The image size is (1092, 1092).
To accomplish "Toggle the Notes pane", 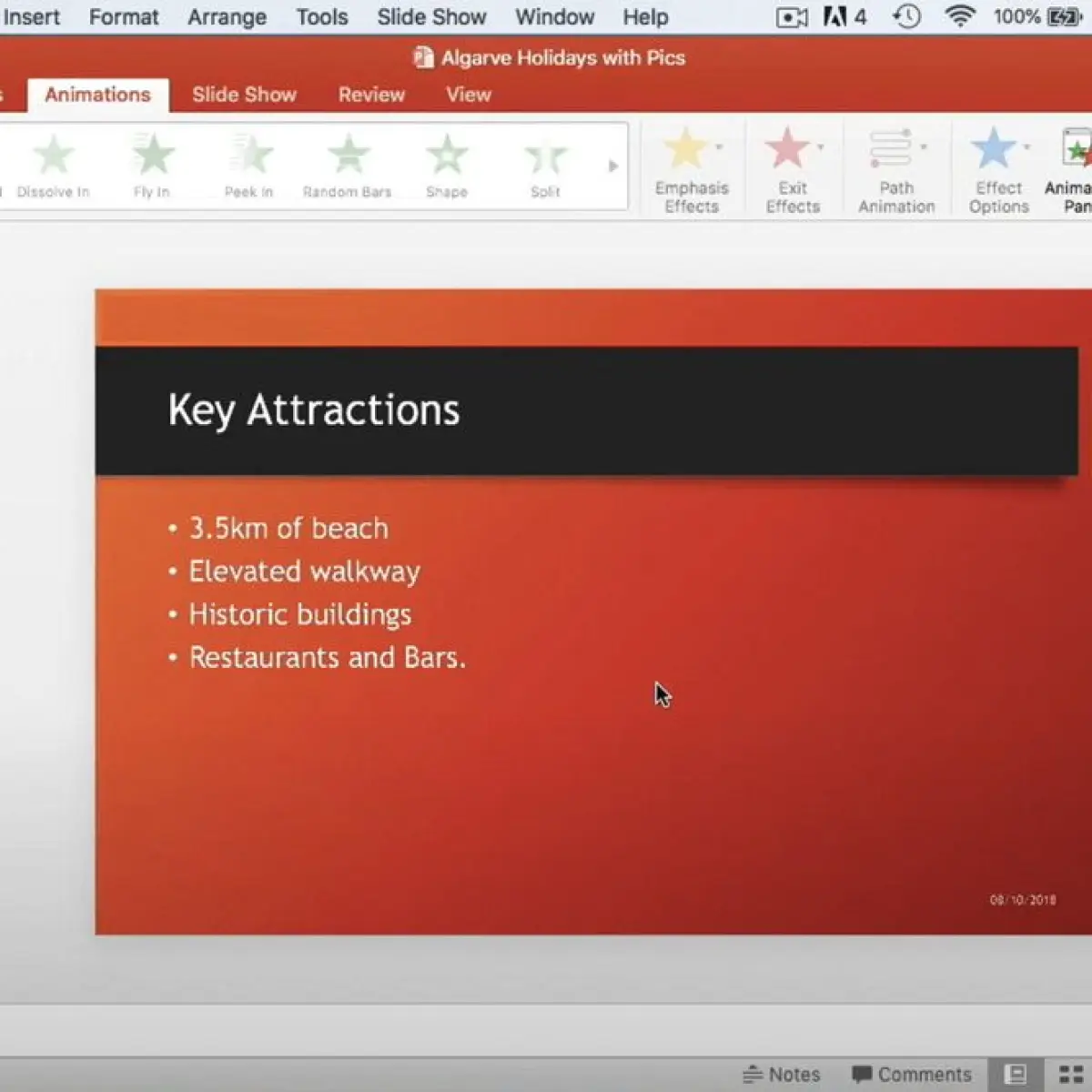I will pos(782,1075).
